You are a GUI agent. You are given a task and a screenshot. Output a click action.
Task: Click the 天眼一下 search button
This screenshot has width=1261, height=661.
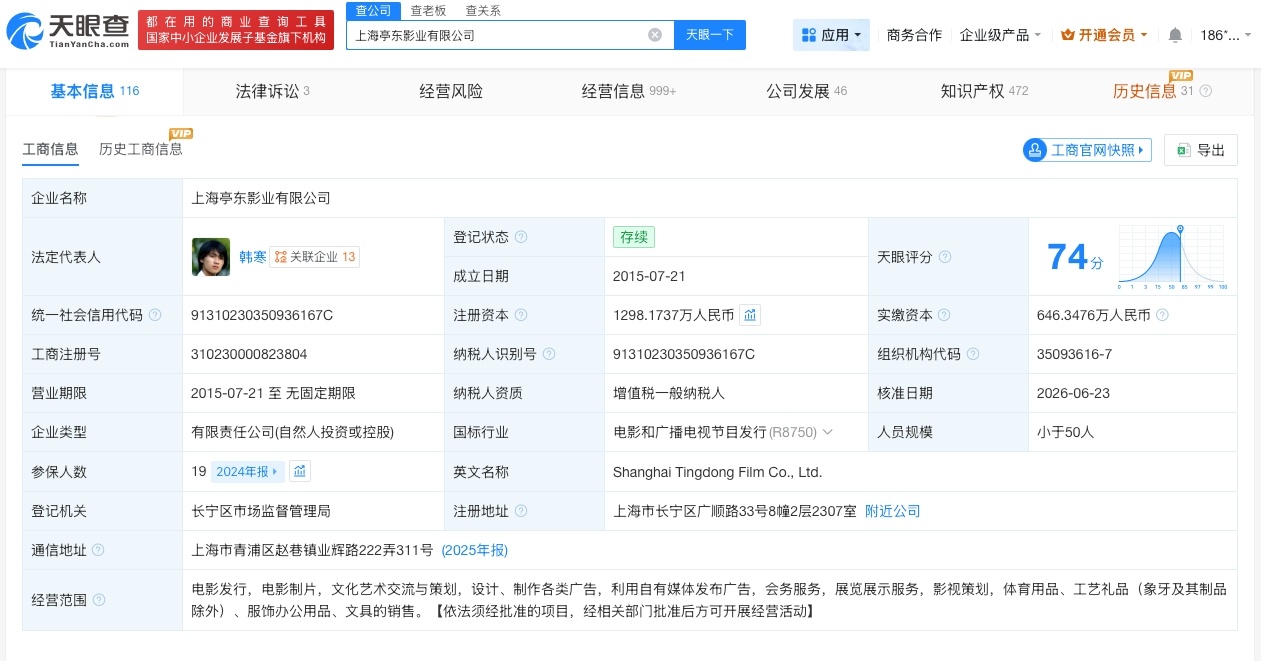tap(710, 35)
